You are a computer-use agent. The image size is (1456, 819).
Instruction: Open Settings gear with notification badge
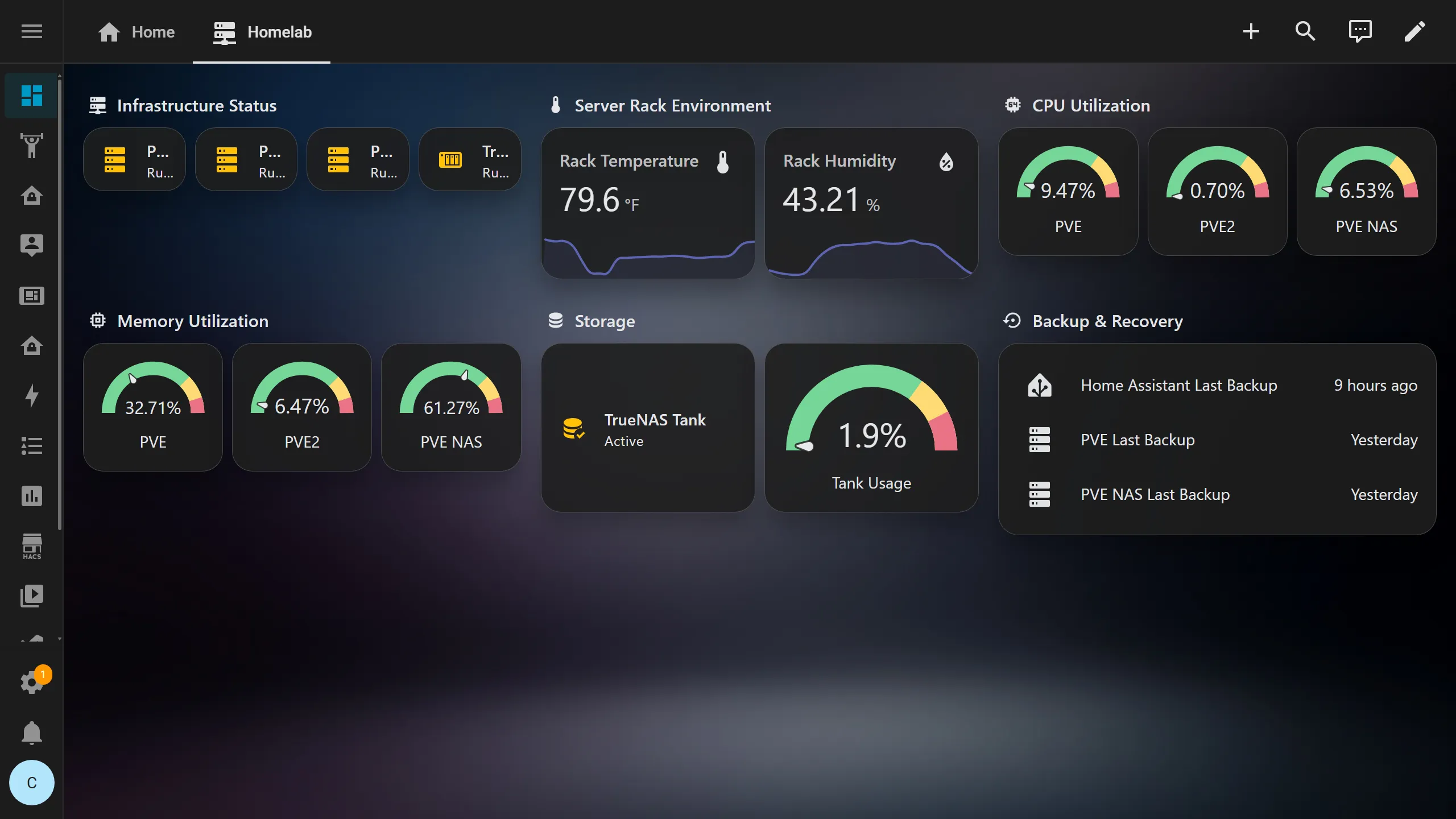click(x=31, y=682)
